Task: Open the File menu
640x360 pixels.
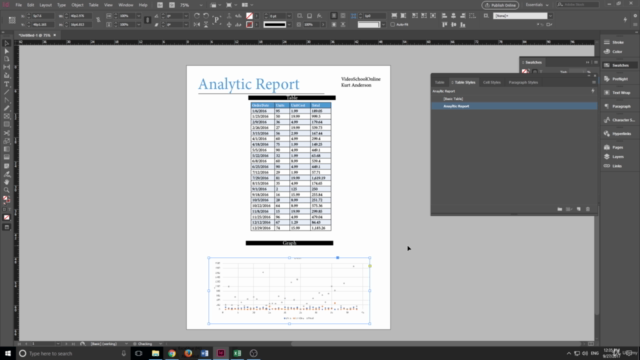Action: 18,5
